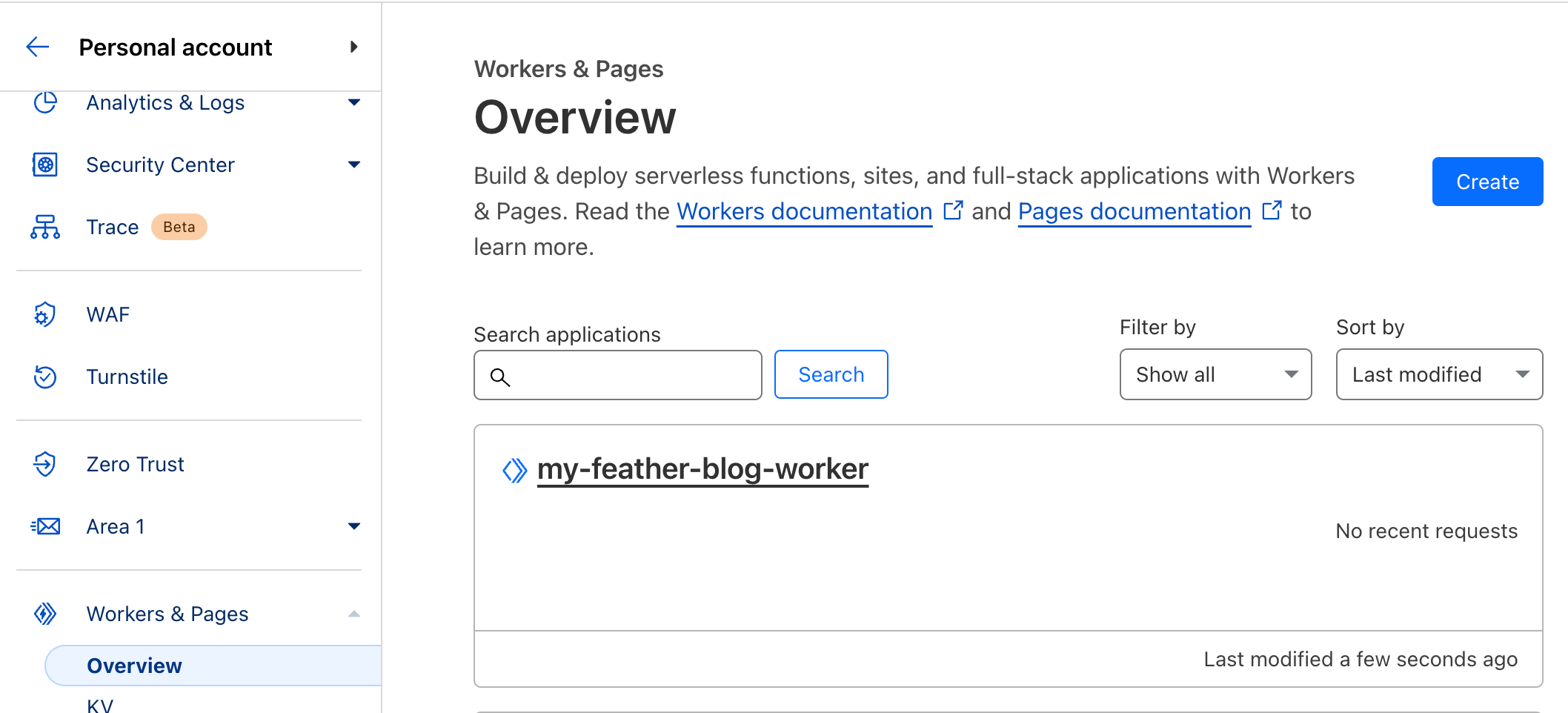
Task: Click the Personal account heading
Action: (x=176, y=47)
